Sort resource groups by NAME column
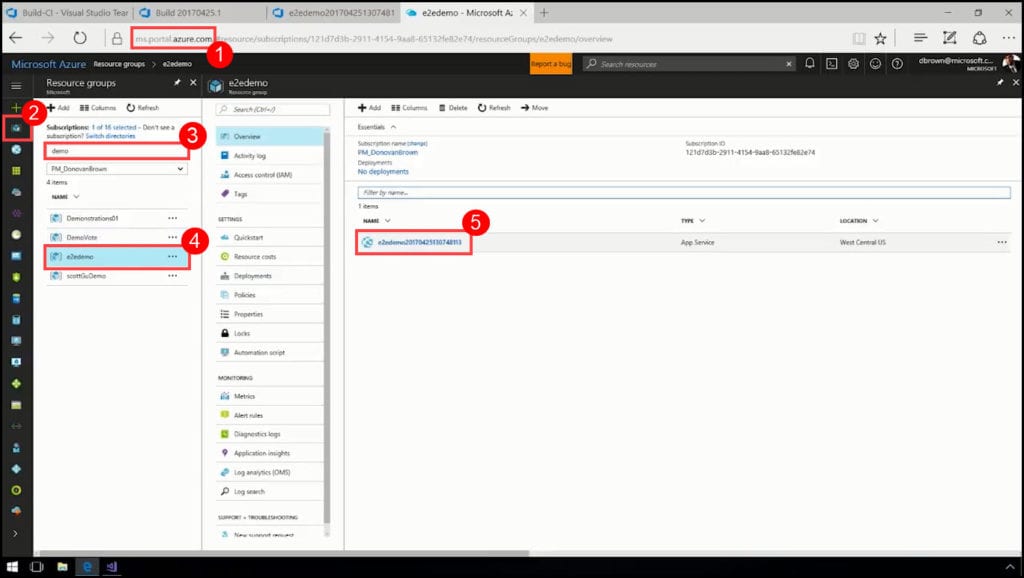Screen dimensions: 1024x578 click(x=65, y=197)
